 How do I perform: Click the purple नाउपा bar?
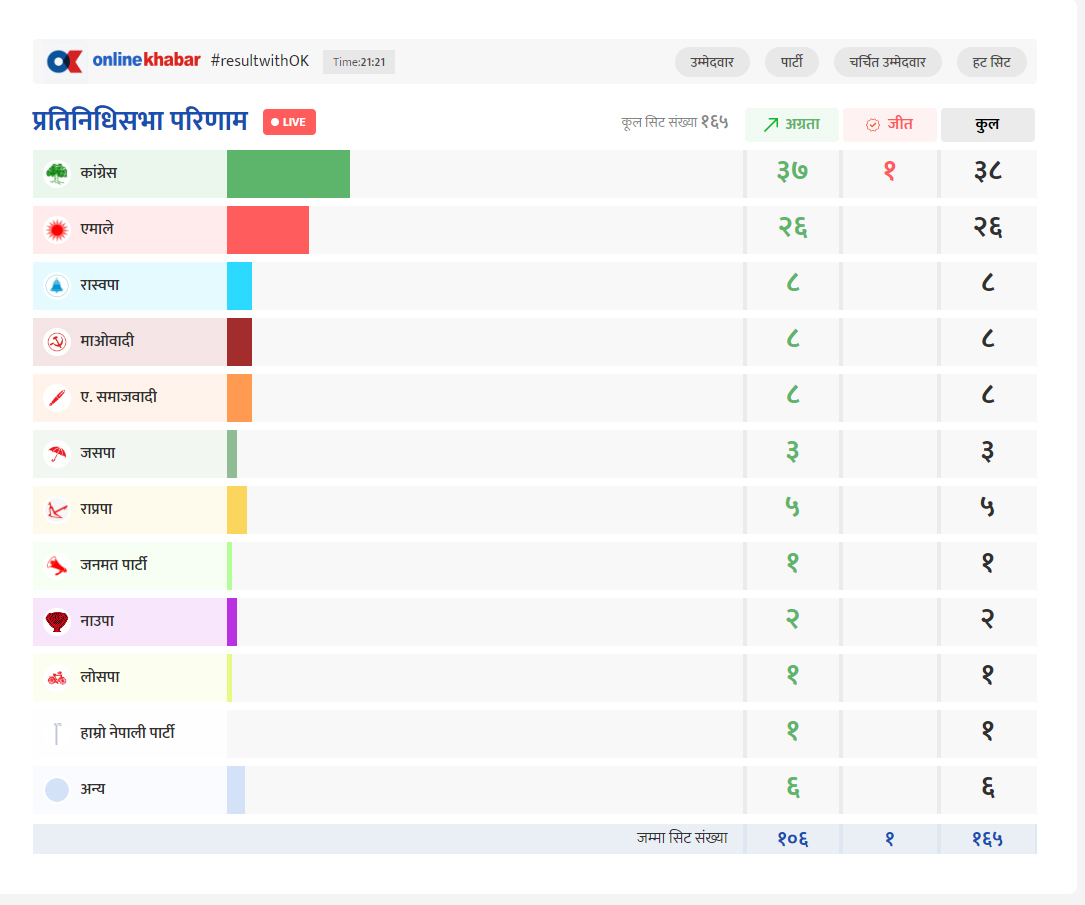pyautogui.click(x=232, y=622)
